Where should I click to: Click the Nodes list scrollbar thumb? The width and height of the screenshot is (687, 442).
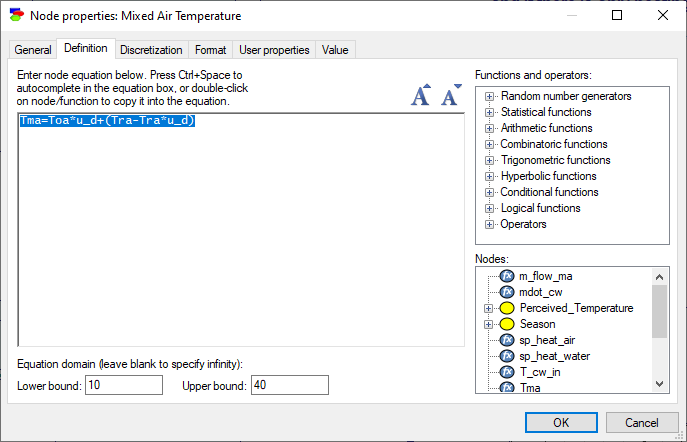[x=659, y=312]
